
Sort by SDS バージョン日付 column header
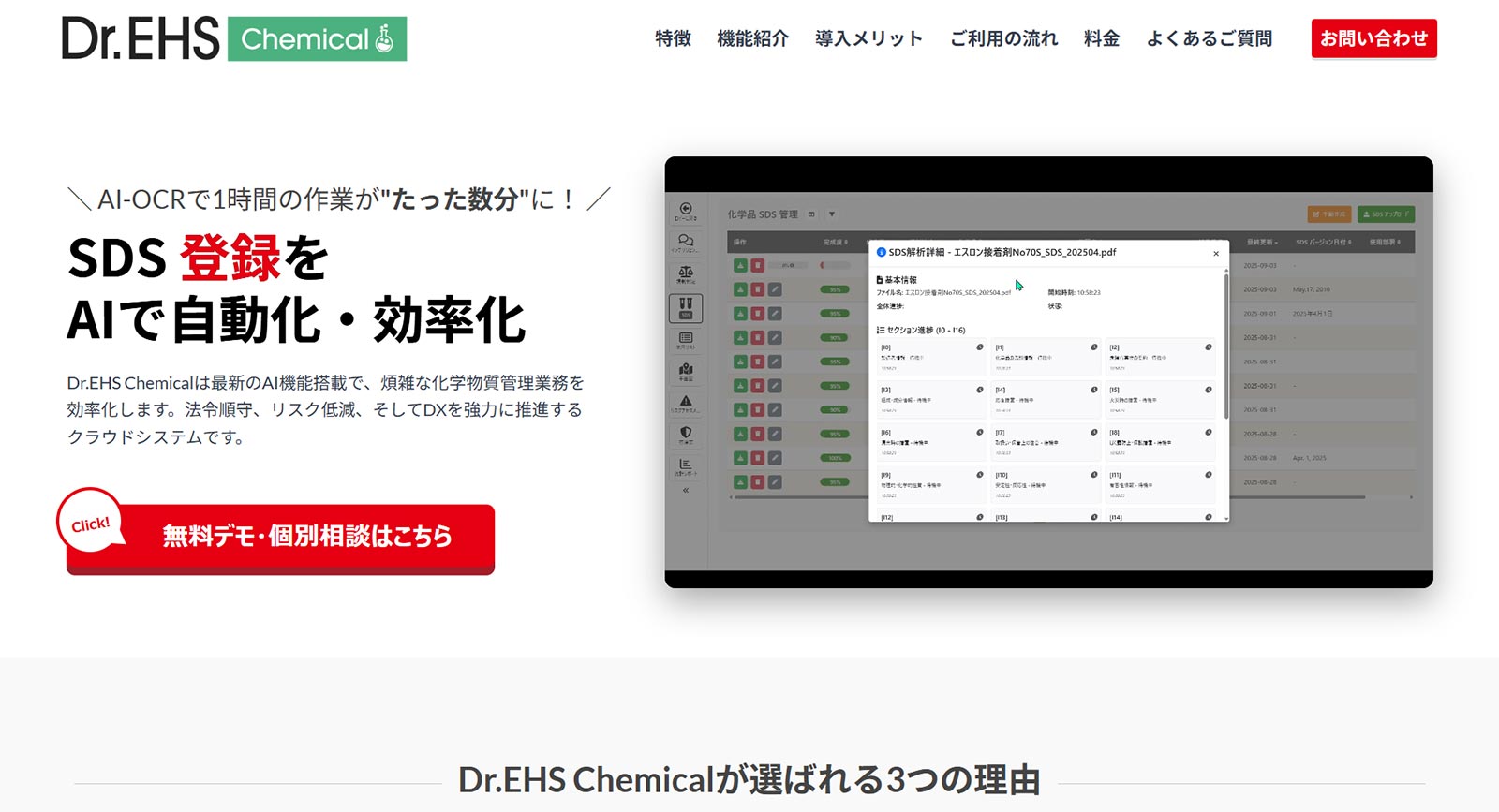[1324, 243]
